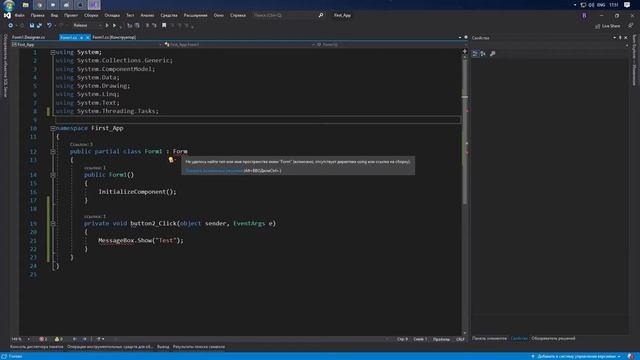Open the Файл menu
This screenshot has height=360, width=640.
click(20, 15)
